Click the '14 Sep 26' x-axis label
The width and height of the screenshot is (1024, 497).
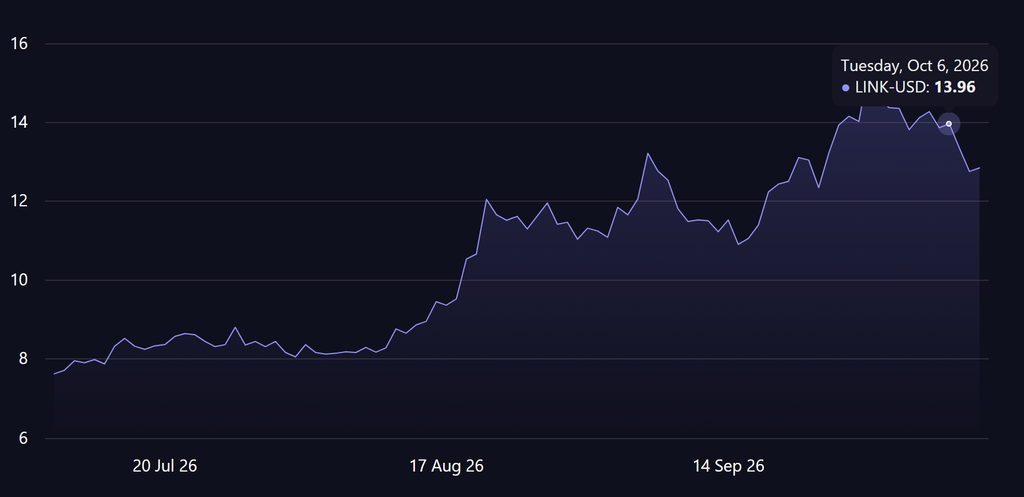[728, 466]
